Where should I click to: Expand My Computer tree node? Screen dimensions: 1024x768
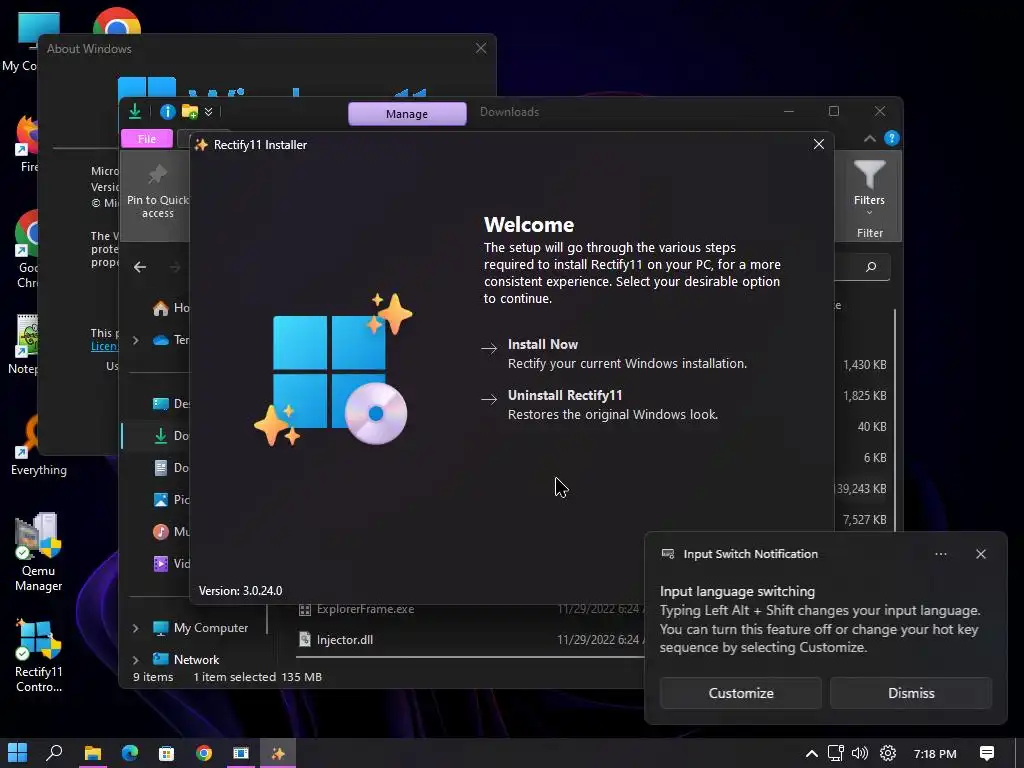click(x=135, y=628)
